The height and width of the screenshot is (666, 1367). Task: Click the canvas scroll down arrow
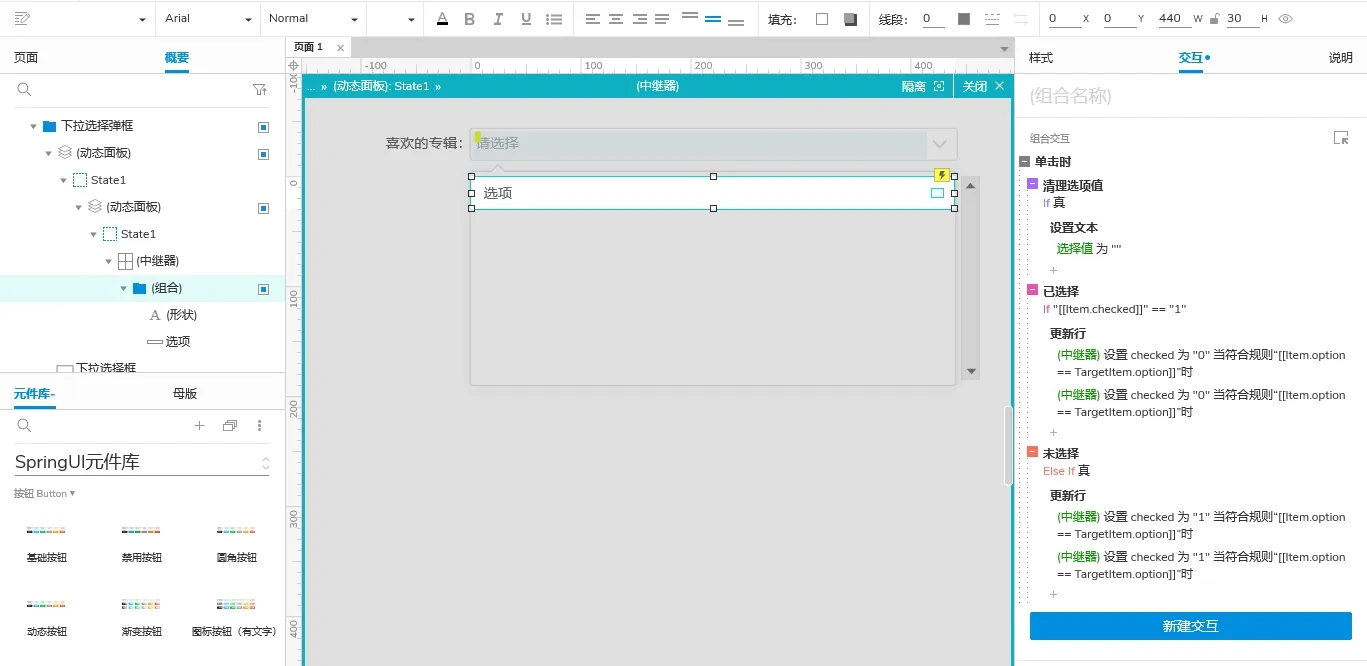coord(970,371)
